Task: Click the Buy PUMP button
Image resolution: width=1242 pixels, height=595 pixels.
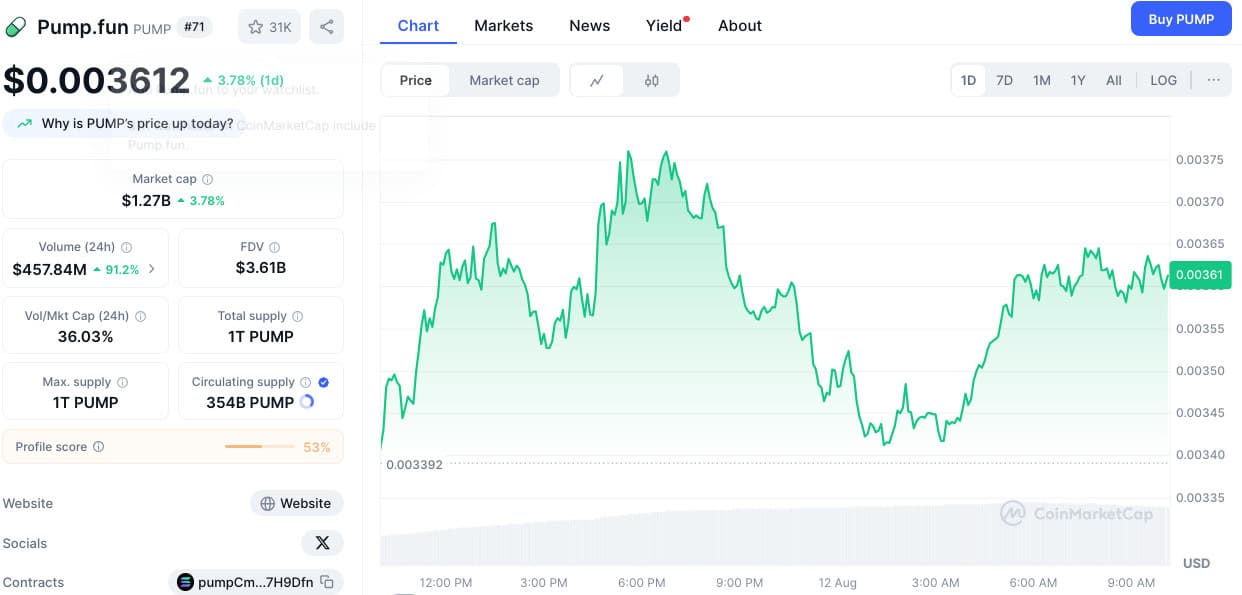Action: point(1181,19)
